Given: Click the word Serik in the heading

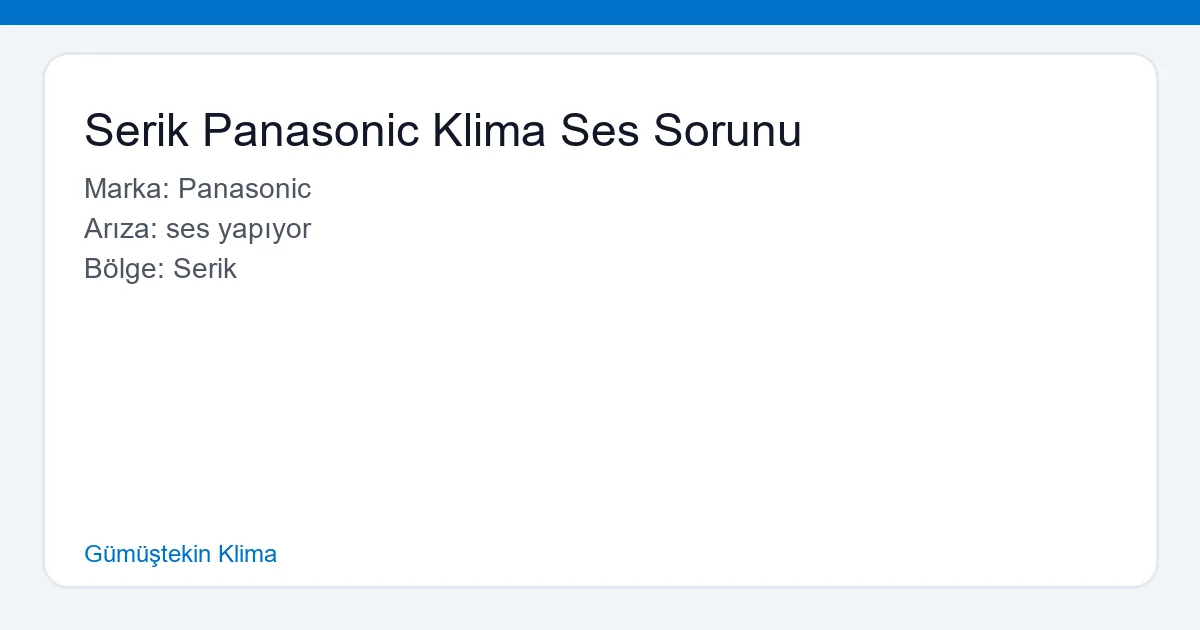Looking at the screenshot, I should click(x=136, y=130).
